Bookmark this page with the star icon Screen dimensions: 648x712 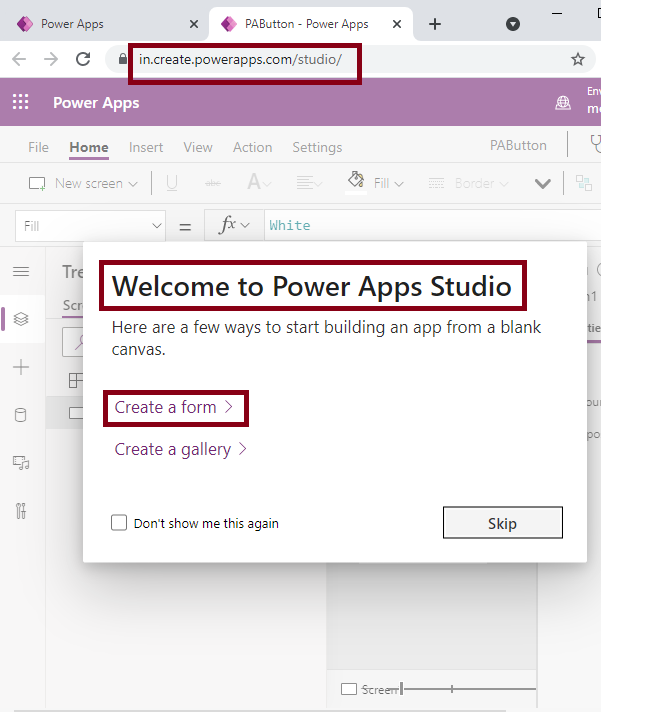click(x=578, y=59)
